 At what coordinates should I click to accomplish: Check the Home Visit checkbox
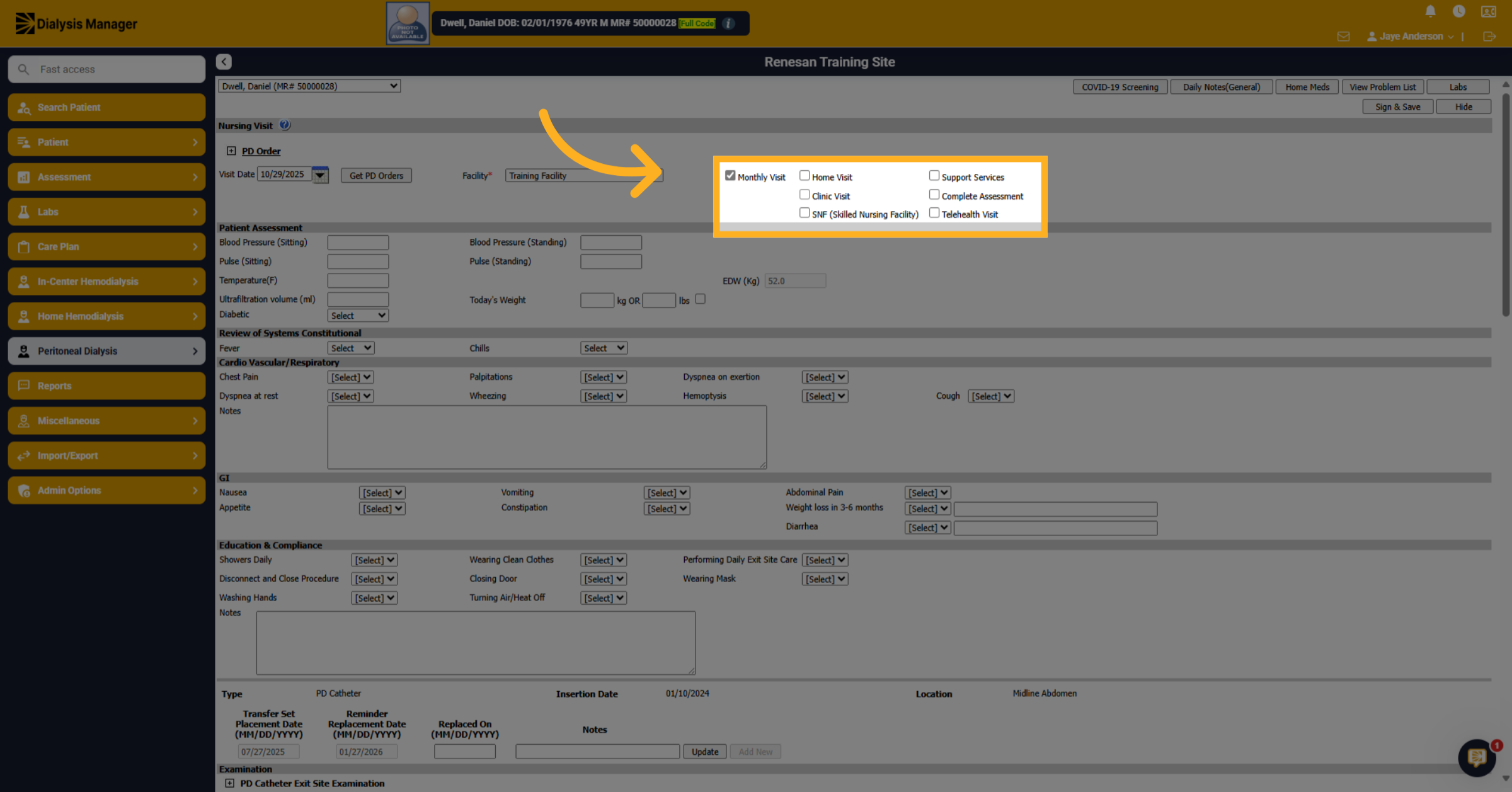(x=805, y=176)
